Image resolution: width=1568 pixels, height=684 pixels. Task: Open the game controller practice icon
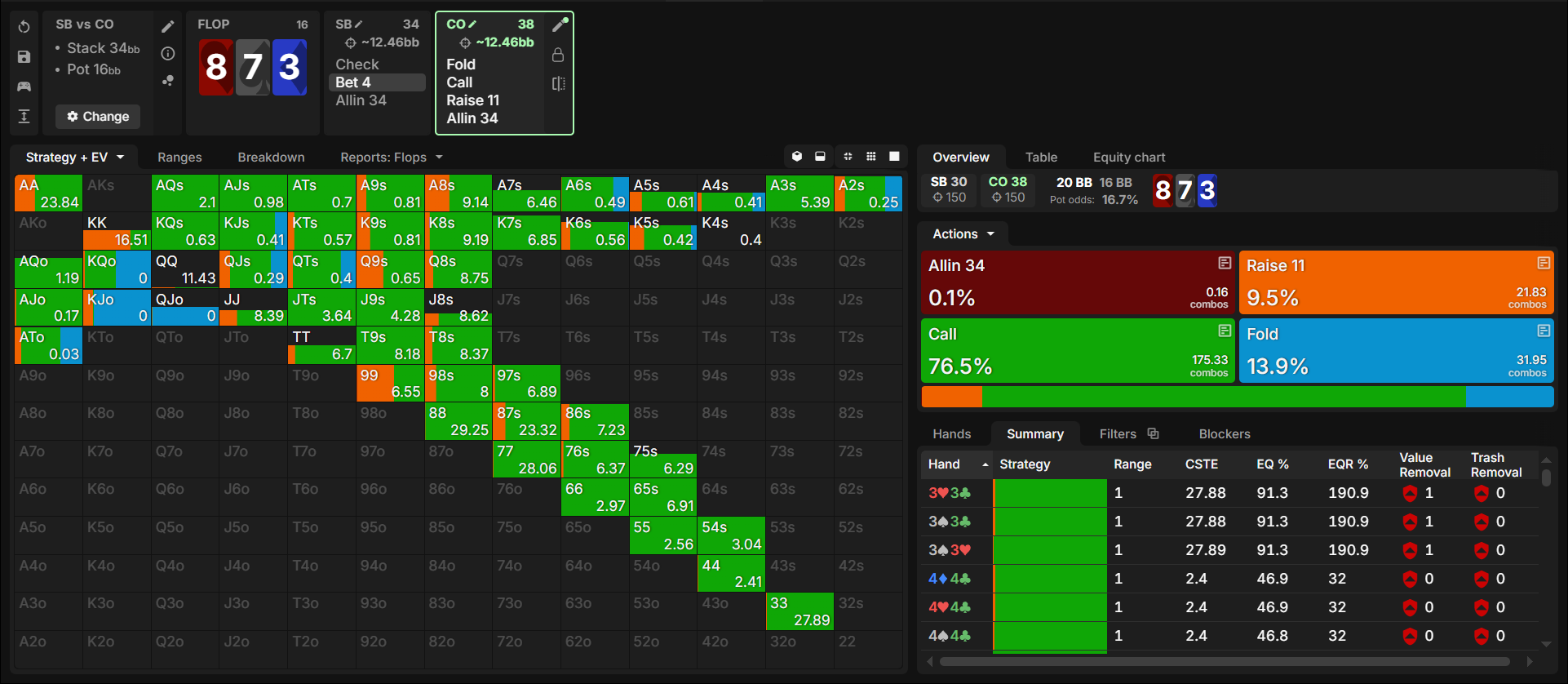click(24, 87)
